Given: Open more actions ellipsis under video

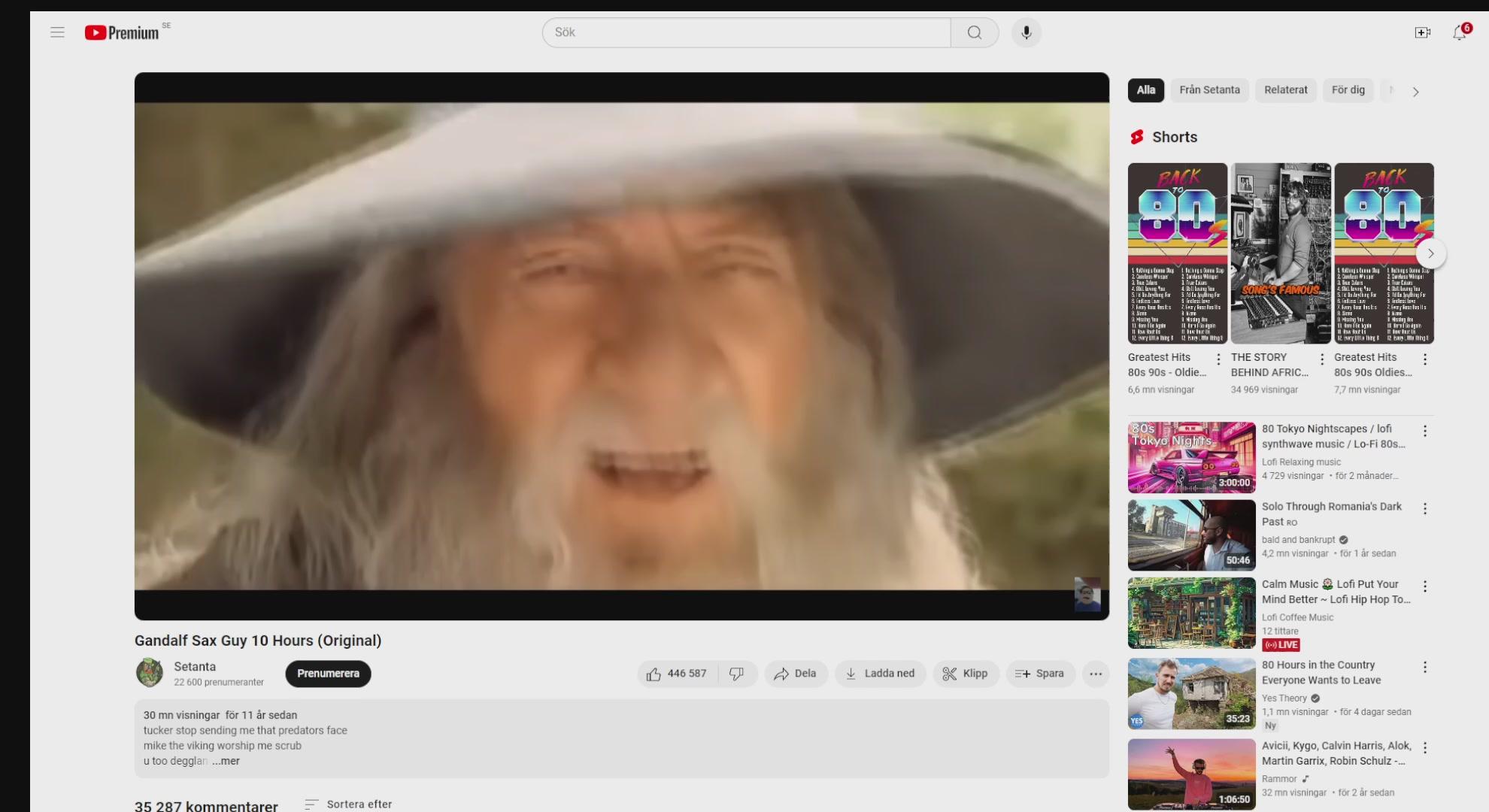Looking at the screenshot, I should pos(1096,674).
